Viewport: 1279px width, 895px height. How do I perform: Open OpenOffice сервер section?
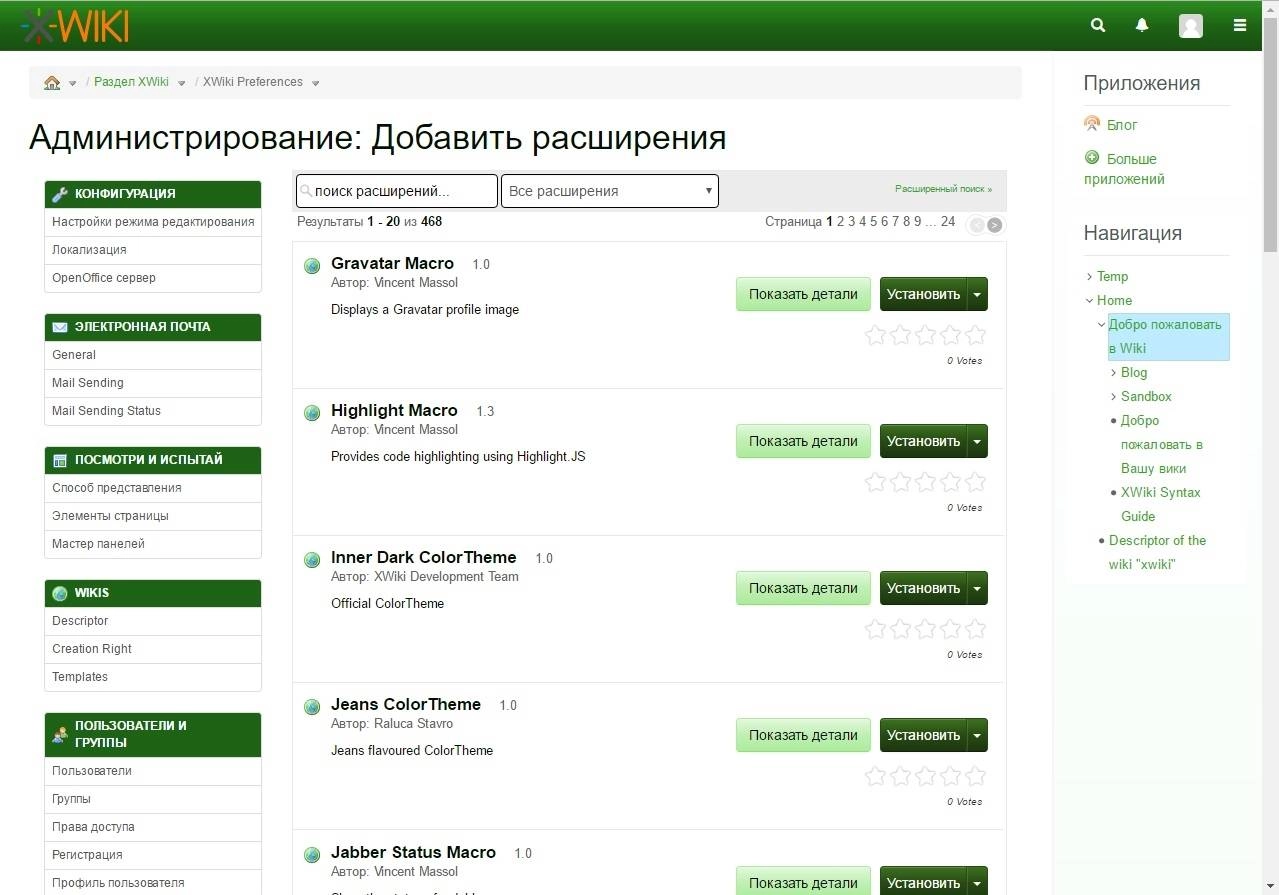coord(153,278)
